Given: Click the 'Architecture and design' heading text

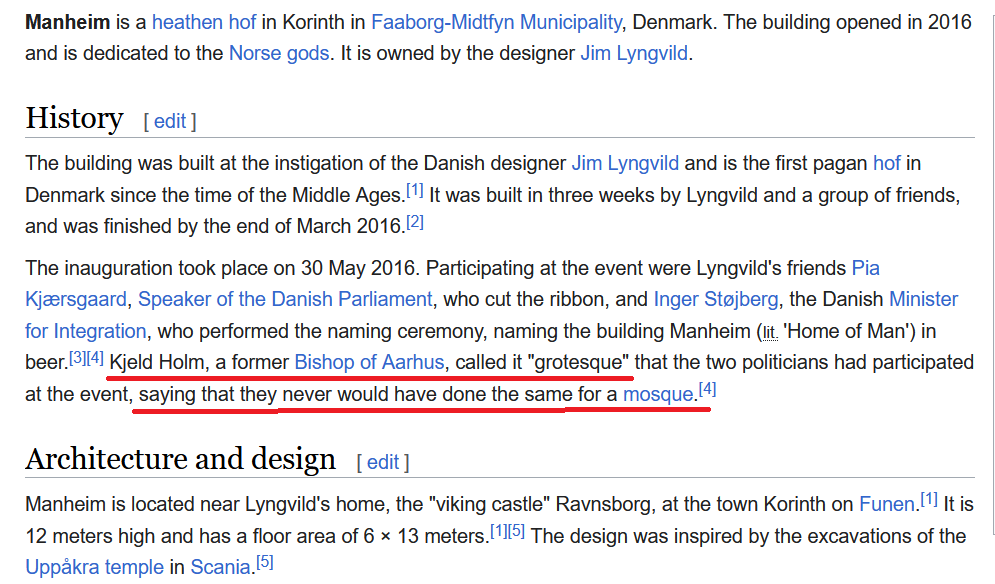Looking at the screenshot, I should 181,459.
